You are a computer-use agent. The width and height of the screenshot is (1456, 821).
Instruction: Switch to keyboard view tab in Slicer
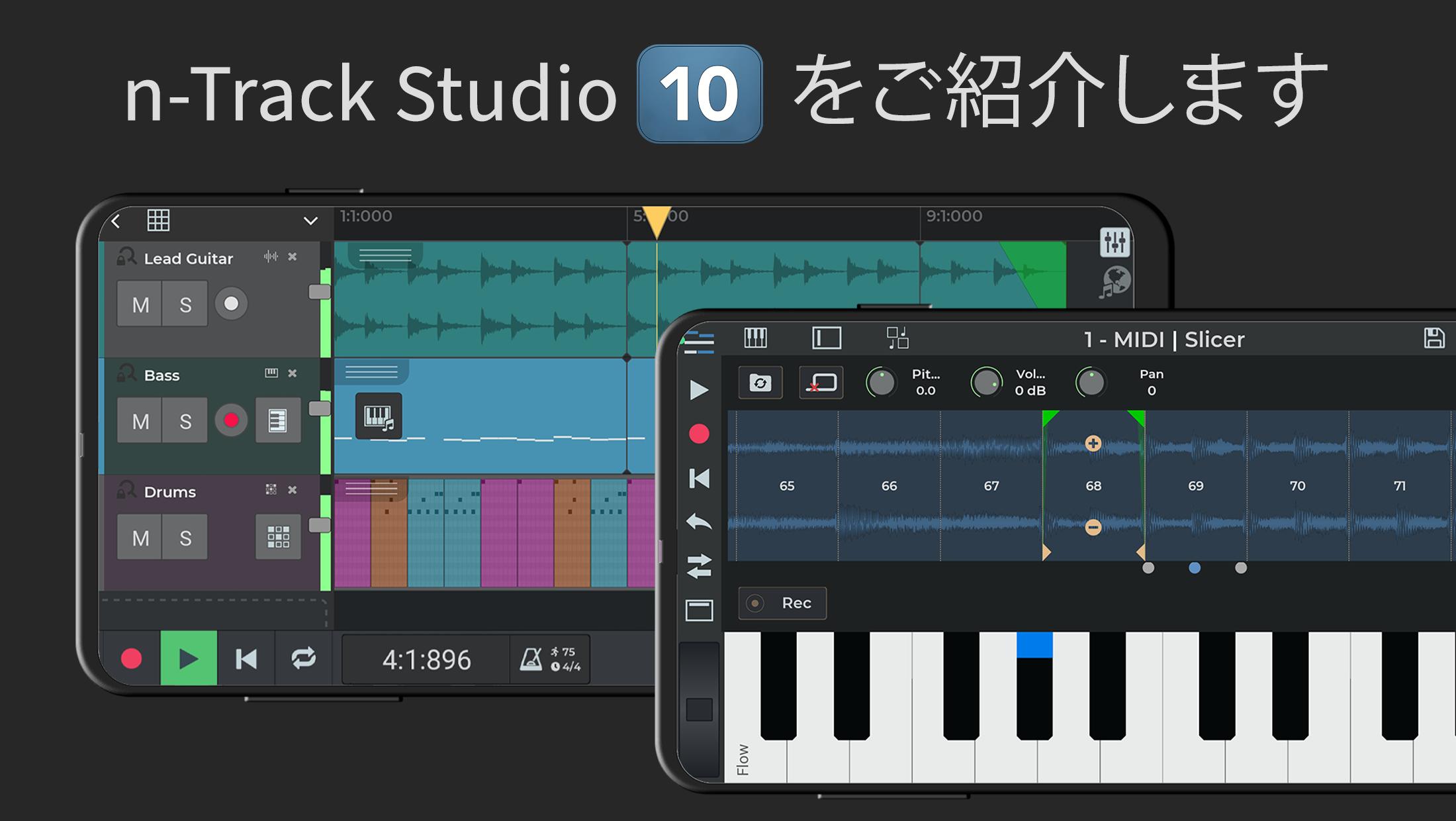click(755, 338)
